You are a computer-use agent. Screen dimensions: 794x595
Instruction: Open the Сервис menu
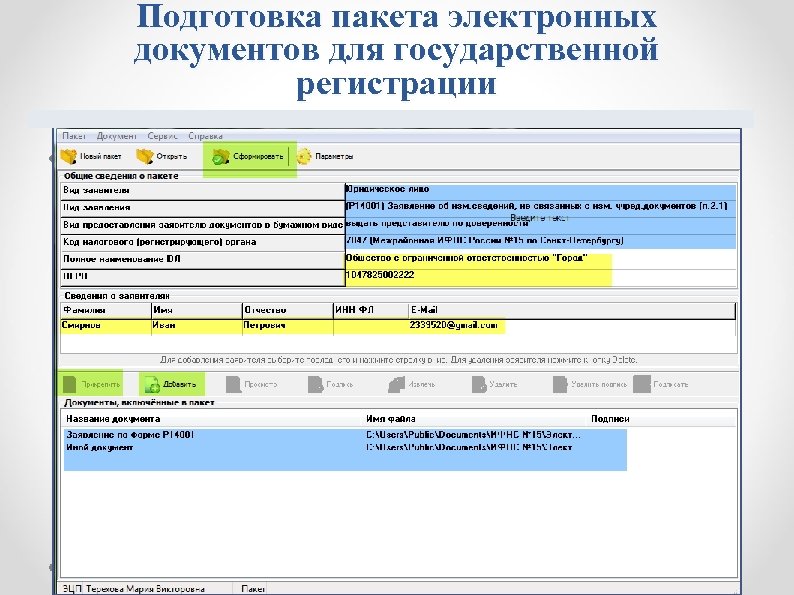click(x=163, y=136)
